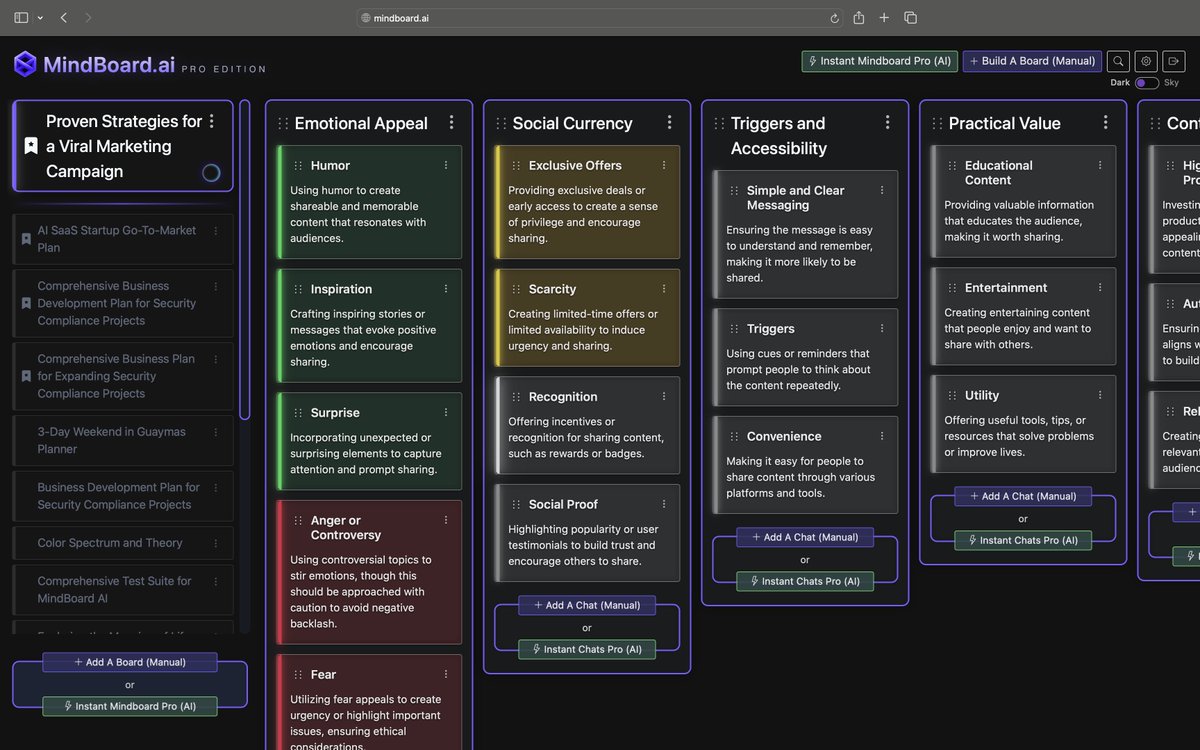
Task: Open the Recognition card menu
Action: (664, 397)
